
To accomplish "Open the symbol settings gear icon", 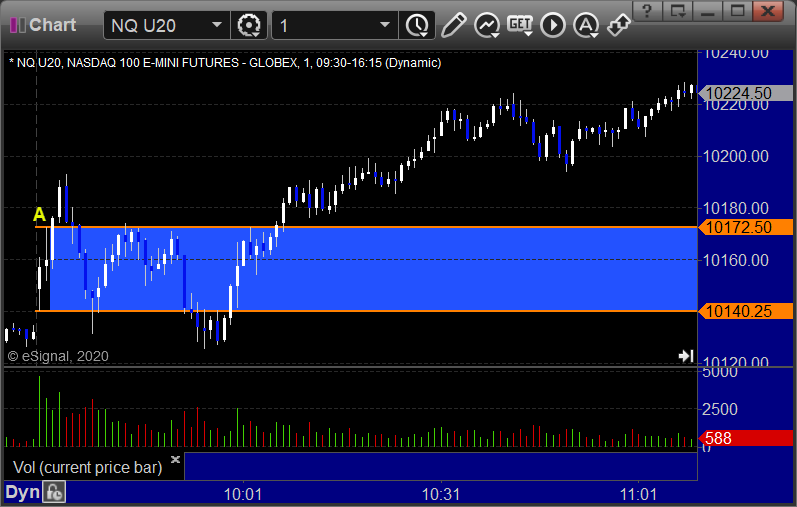I will click(249, 25).
